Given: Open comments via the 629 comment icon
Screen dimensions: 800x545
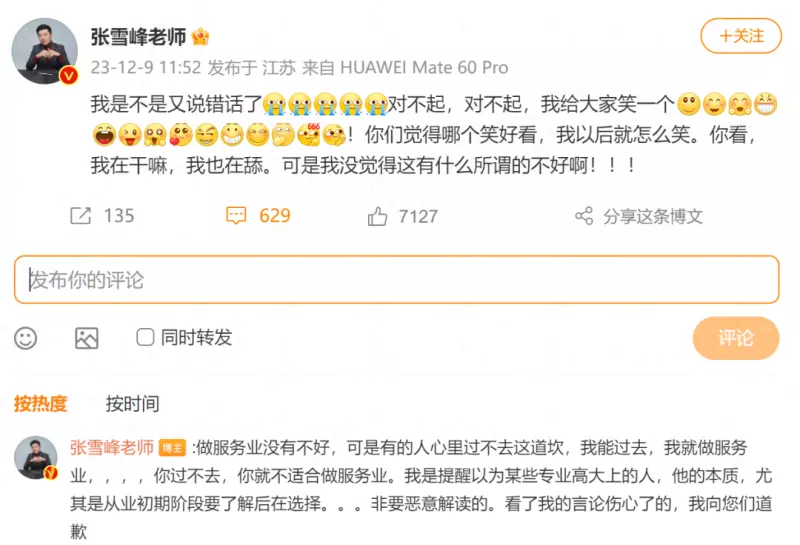Looking at the screenshot, I should 236,216.
